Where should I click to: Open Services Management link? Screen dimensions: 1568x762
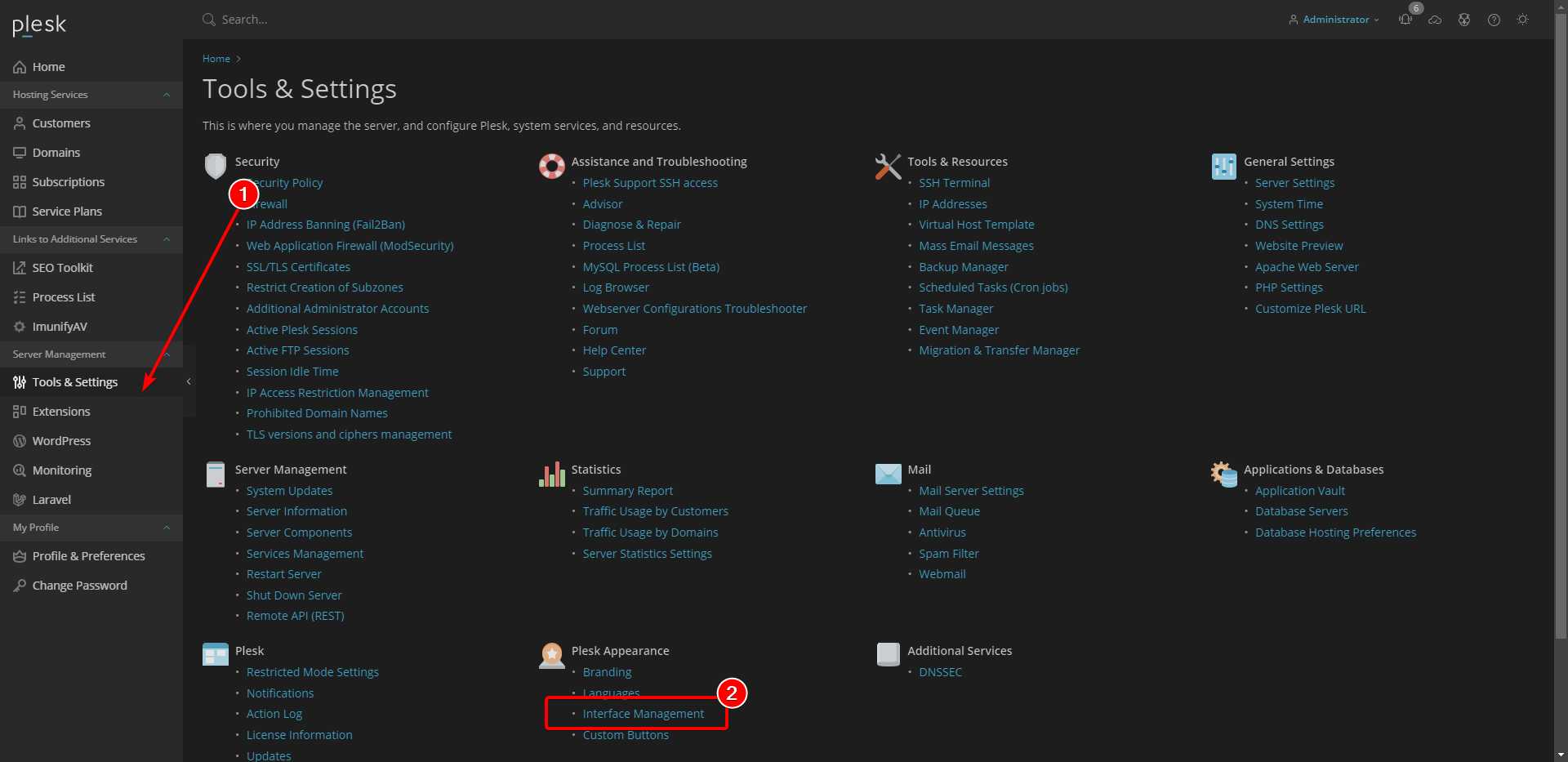pos(305,554)
